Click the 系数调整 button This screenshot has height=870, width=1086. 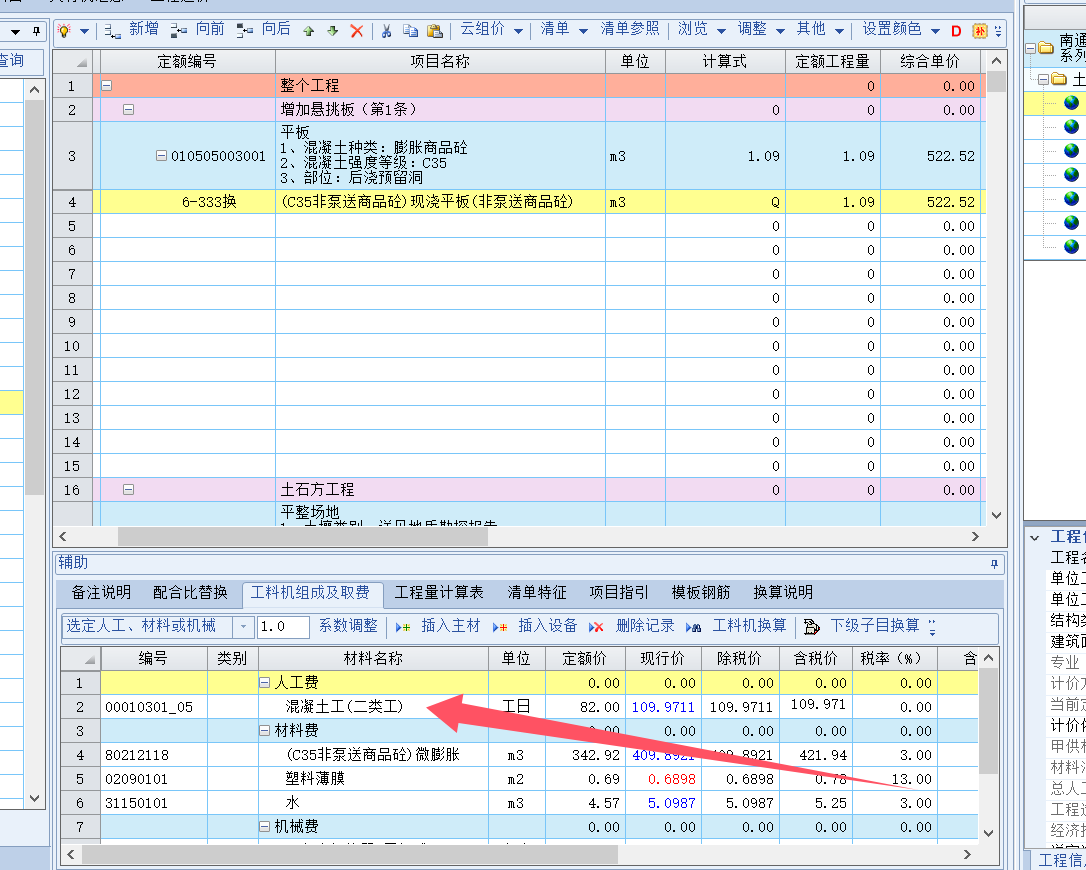[x=348, y=626]
